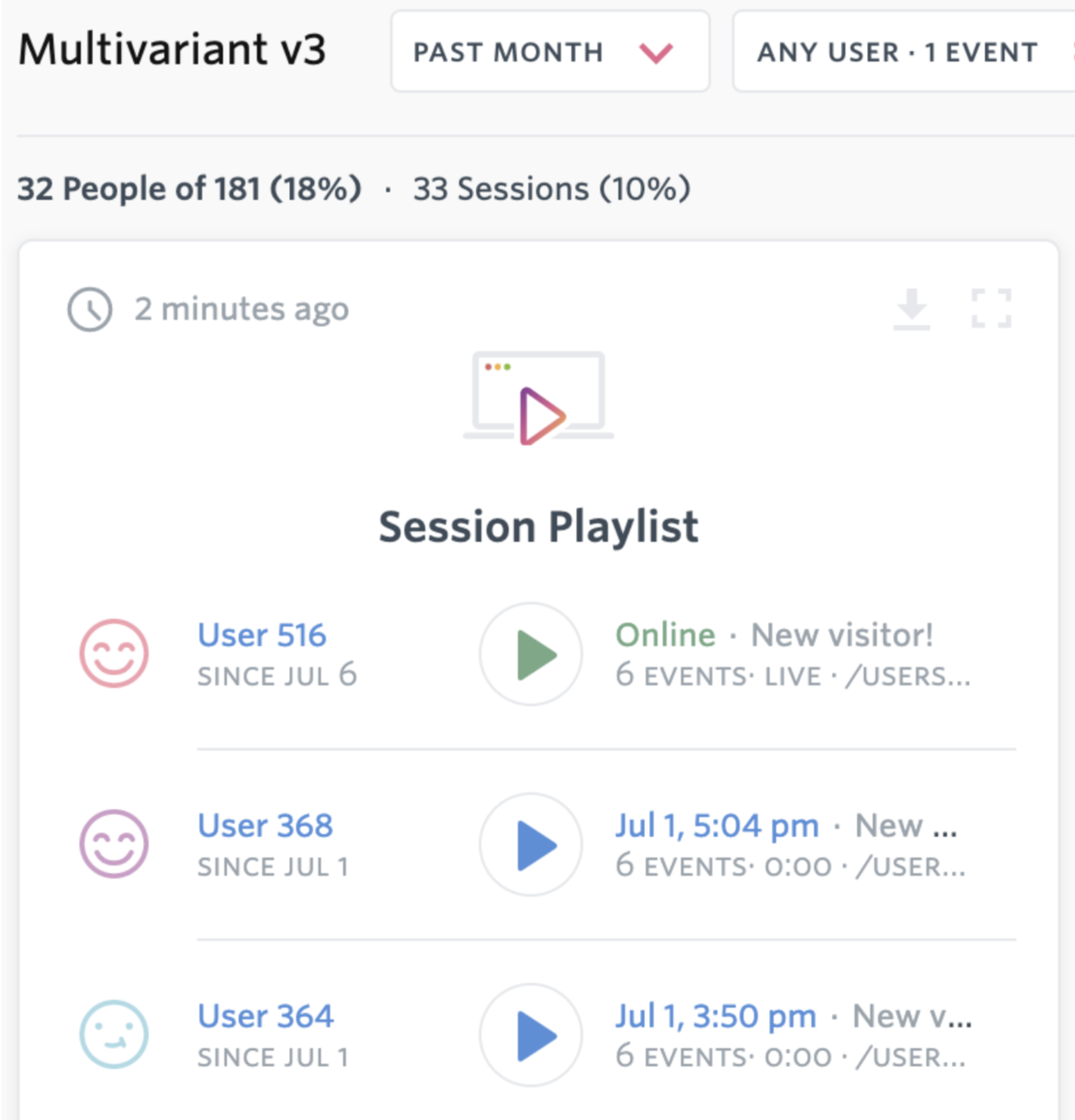Click the green Online status link
1075x1120 pixels.
665,635
